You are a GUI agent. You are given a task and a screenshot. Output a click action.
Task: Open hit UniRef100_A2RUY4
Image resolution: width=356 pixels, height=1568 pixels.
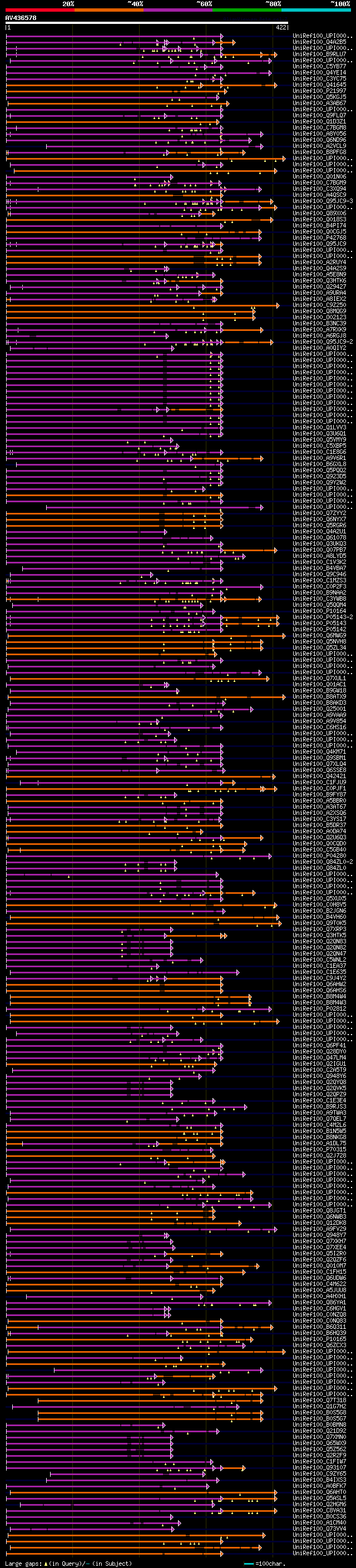point(319,263)
